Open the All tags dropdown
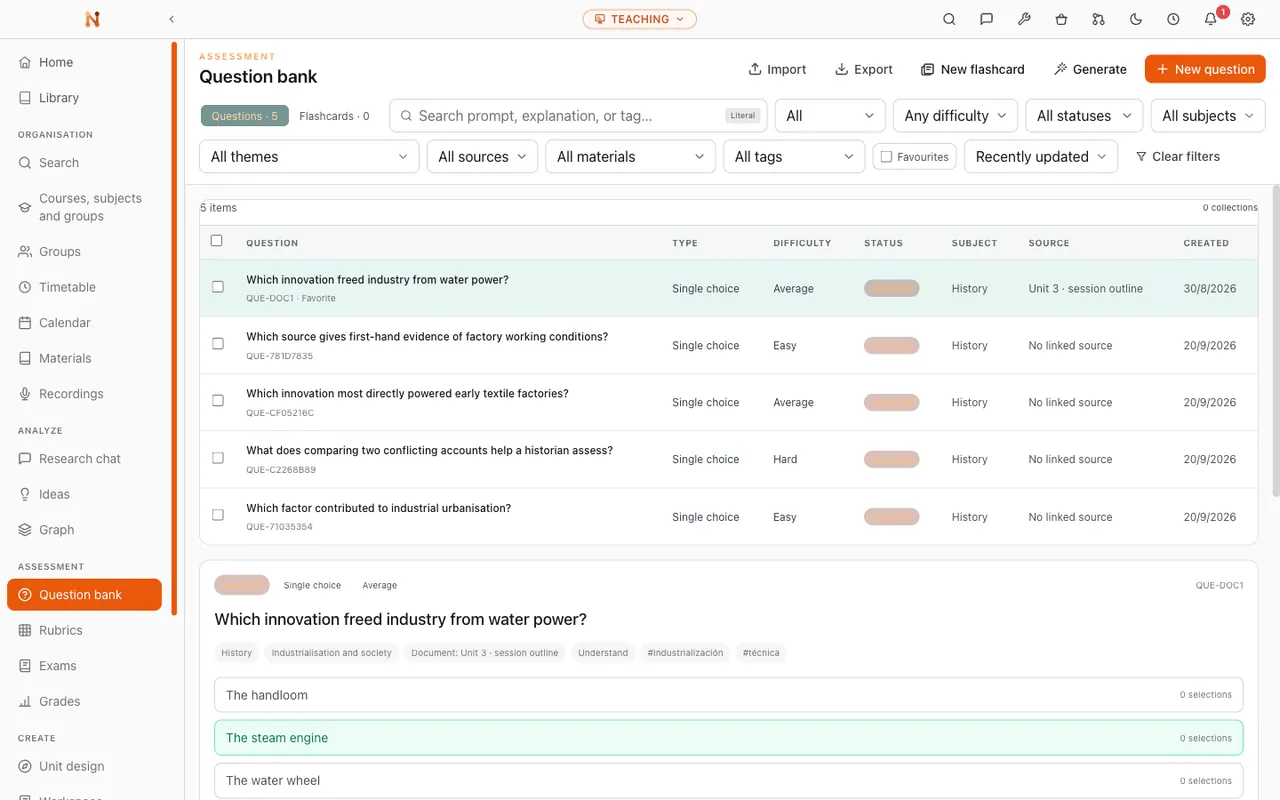 (793, 157)
